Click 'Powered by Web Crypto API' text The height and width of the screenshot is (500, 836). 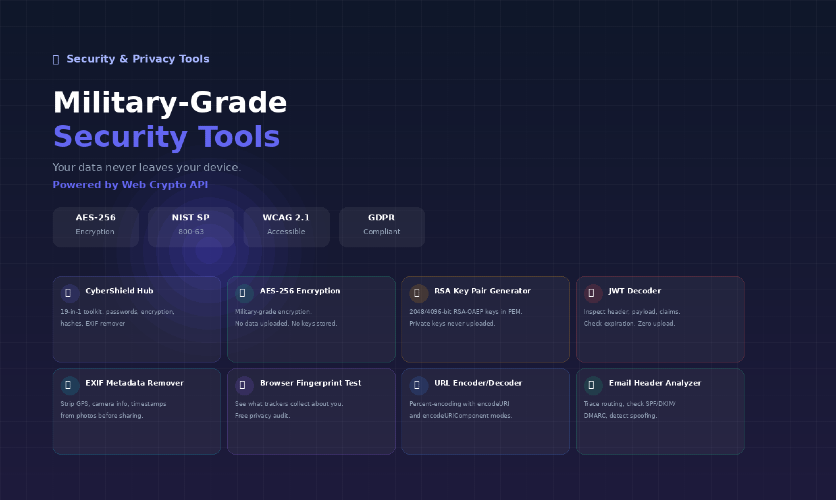click(x=130, y=184)
